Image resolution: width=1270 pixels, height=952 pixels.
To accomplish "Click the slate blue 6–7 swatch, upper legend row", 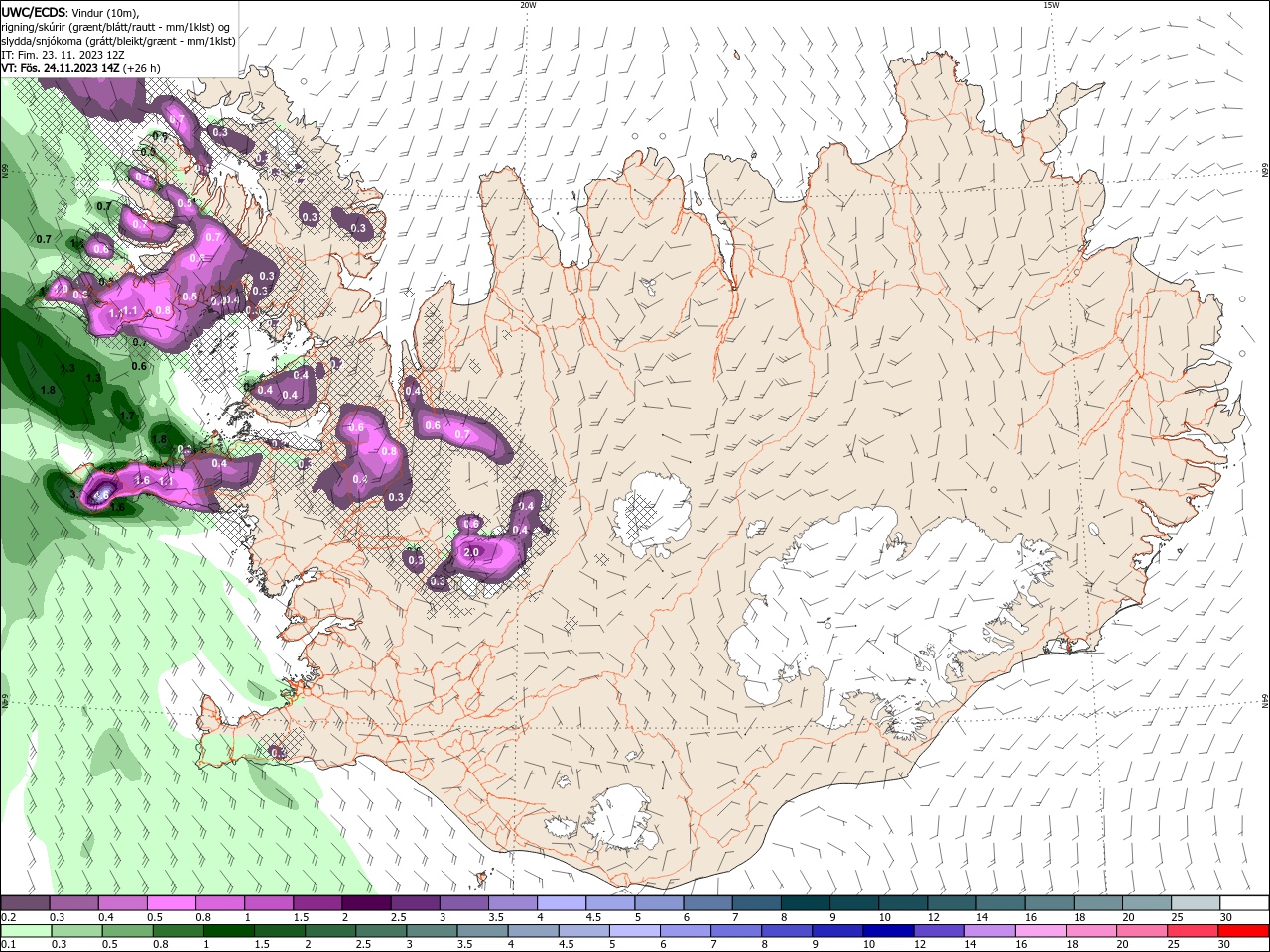I will [x=707, y=903].
